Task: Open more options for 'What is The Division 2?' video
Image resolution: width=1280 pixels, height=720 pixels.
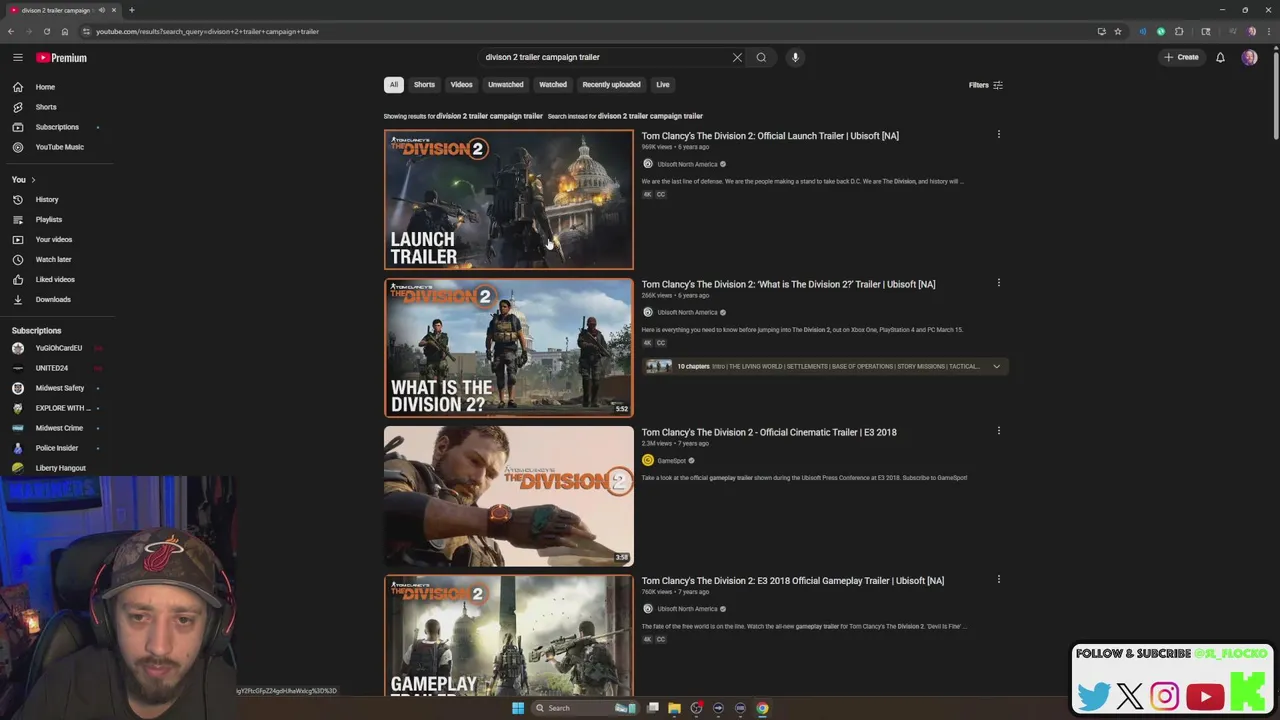Action: pyautogui.click(x=998, y=283)
